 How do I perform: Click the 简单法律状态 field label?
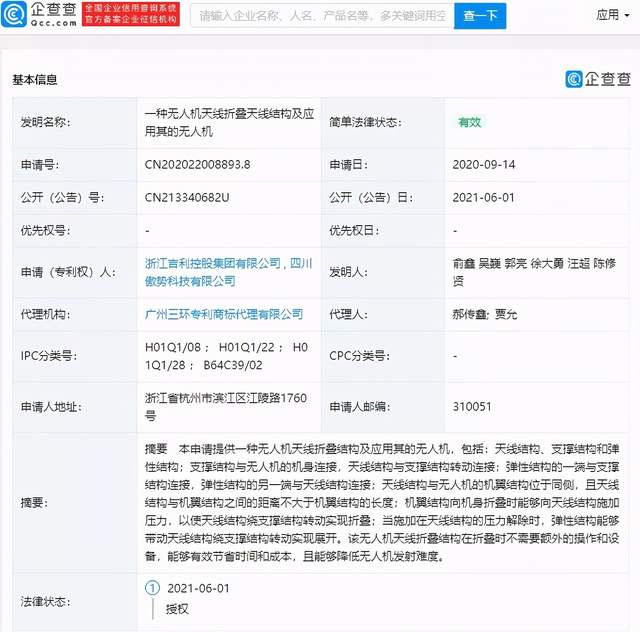tap(365, 122)
